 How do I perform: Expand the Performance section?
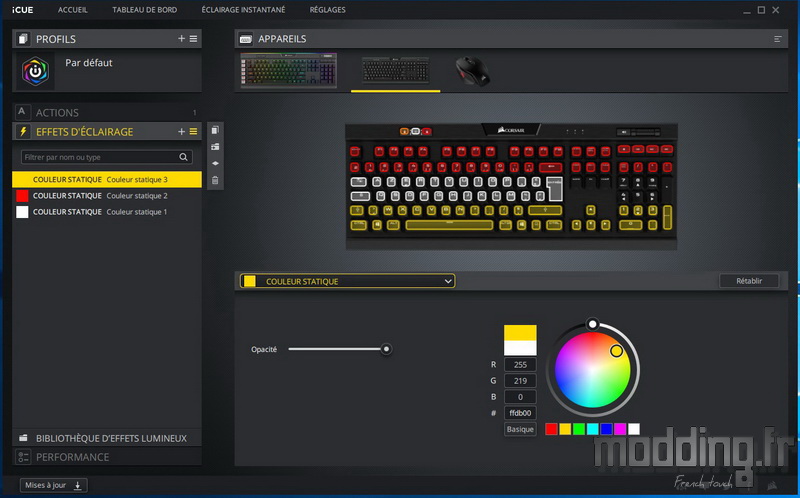(x=107, y=457)
